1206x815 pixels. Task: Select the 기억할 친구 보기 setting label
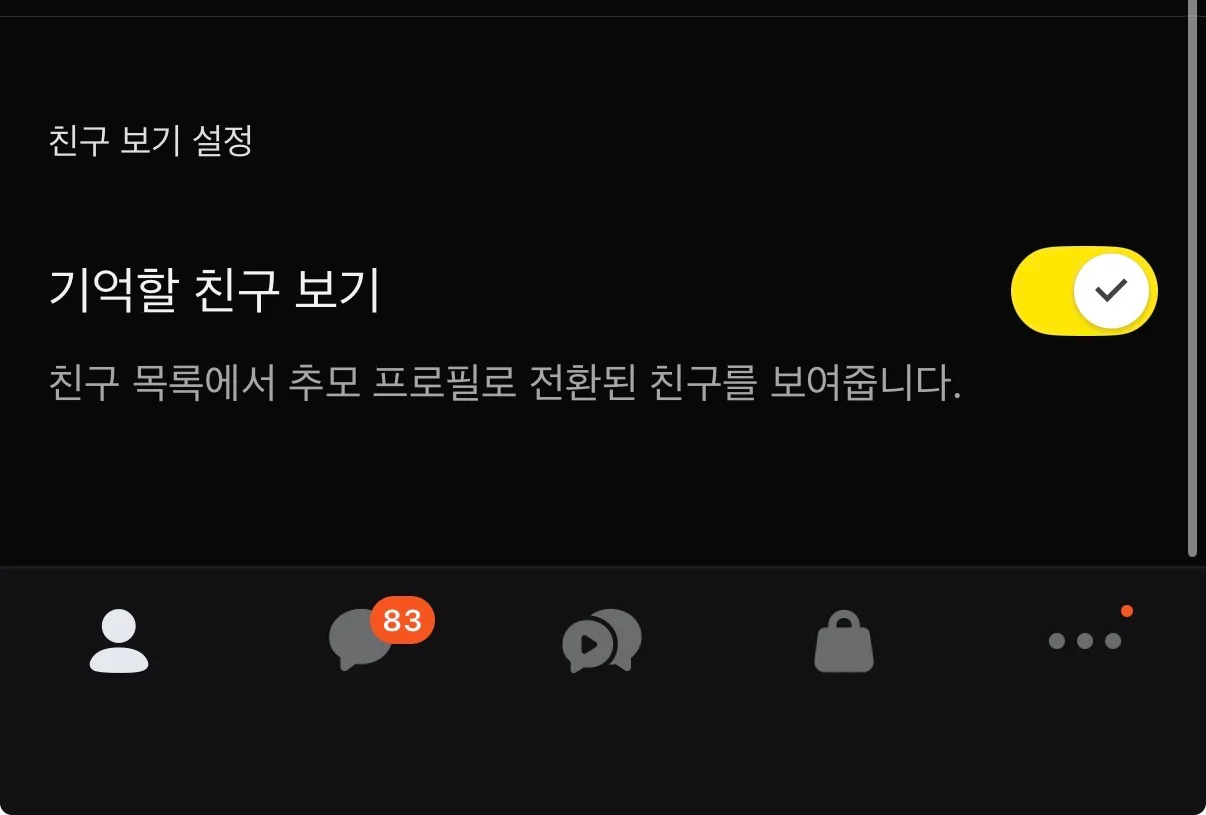click(x=215, y=291)
